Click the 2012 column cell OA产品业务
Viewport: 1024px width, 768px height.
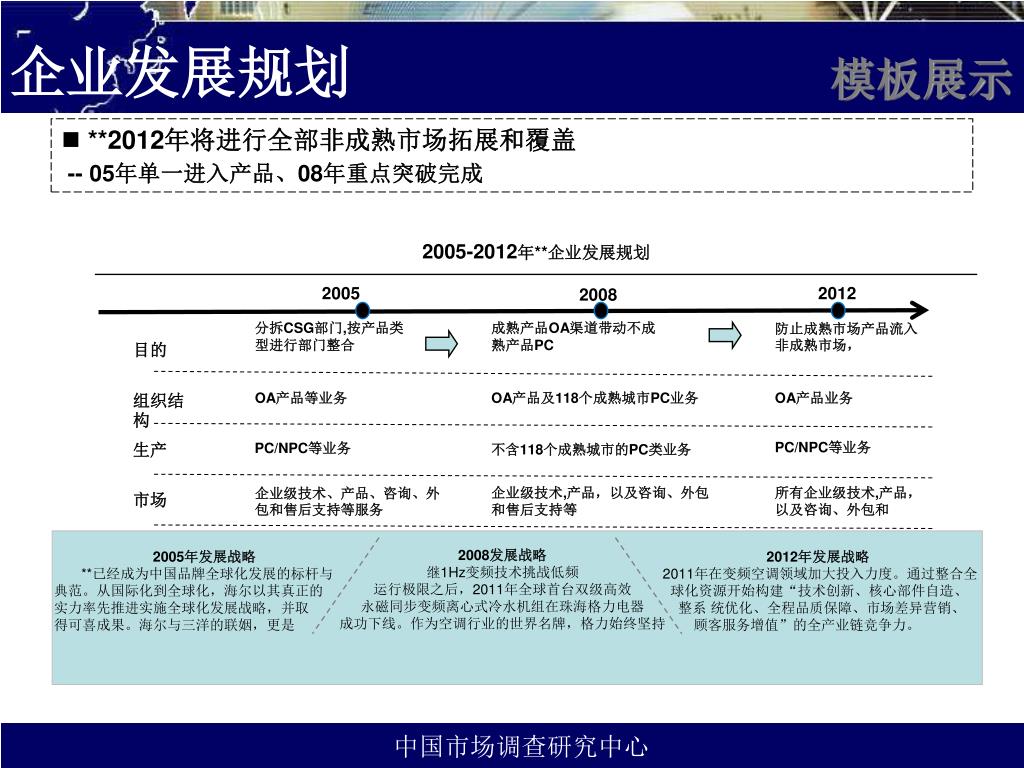click(813, 398)
